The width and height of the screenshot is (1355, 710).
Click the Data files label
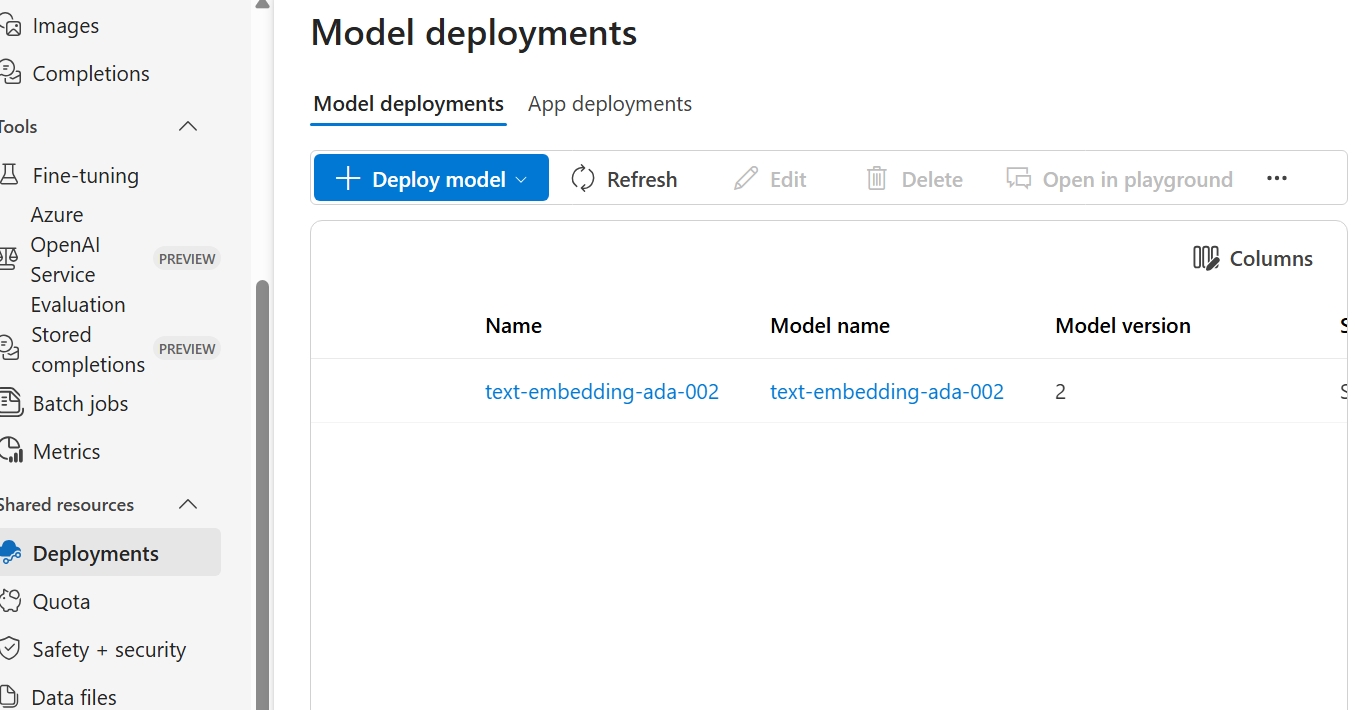74,698
